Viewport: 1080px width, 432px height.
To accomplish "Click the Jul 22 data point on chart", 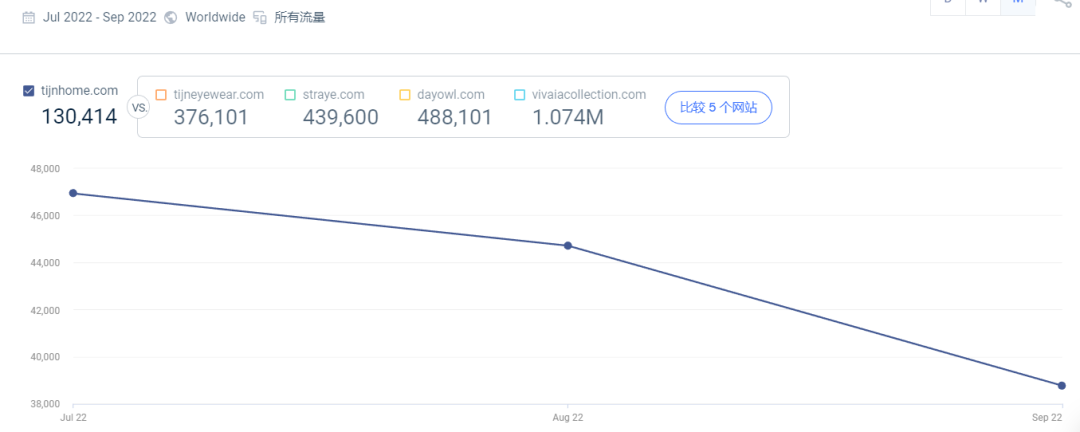I will point(73,193).
